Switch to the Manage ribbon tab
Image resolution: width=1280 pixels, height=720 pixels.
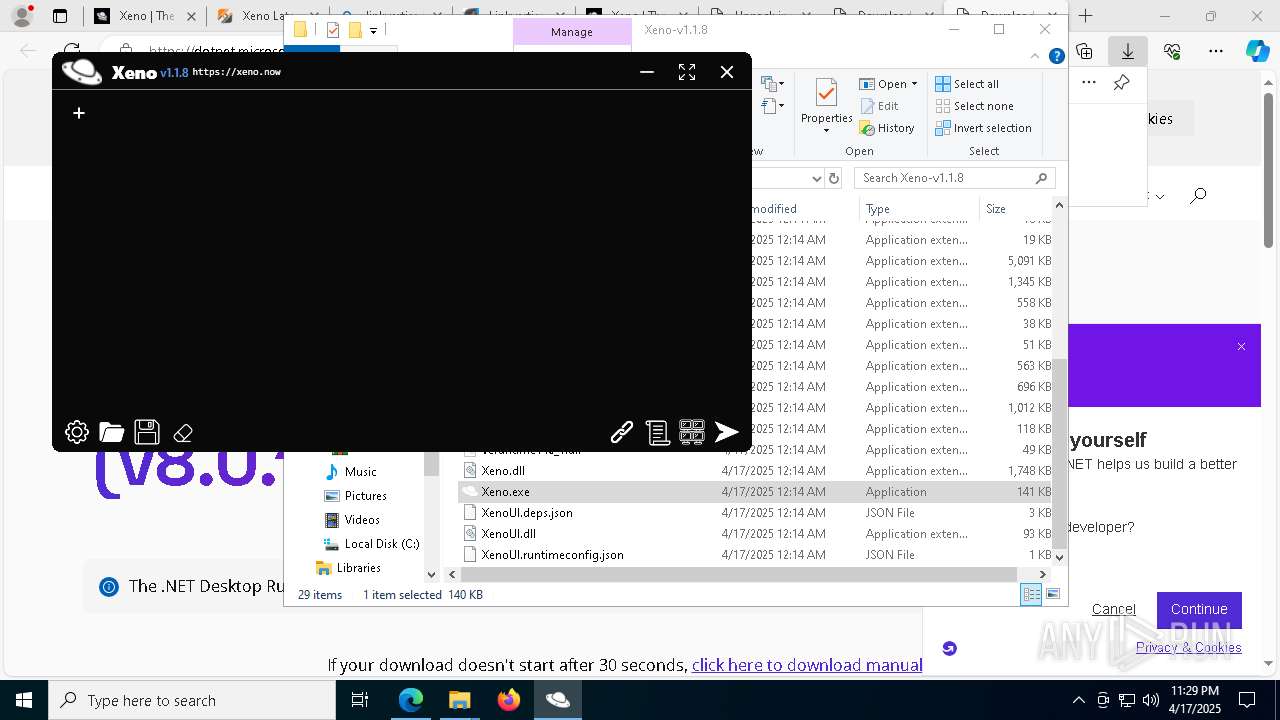pyautogui.click(x=572, y=32)
